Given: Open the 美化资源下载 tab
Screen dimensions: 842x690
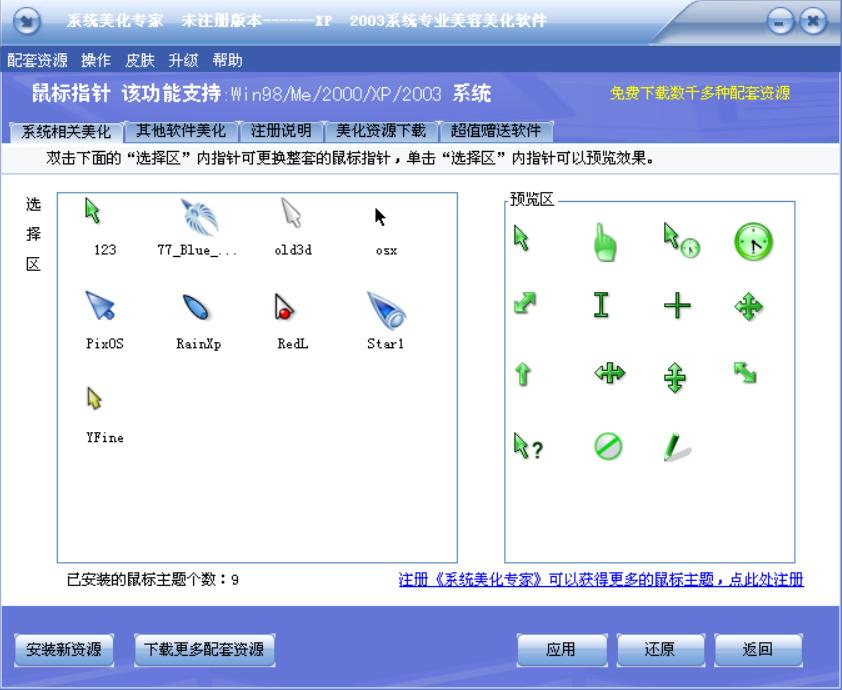Looking at the screenshot, I should 381,130.
